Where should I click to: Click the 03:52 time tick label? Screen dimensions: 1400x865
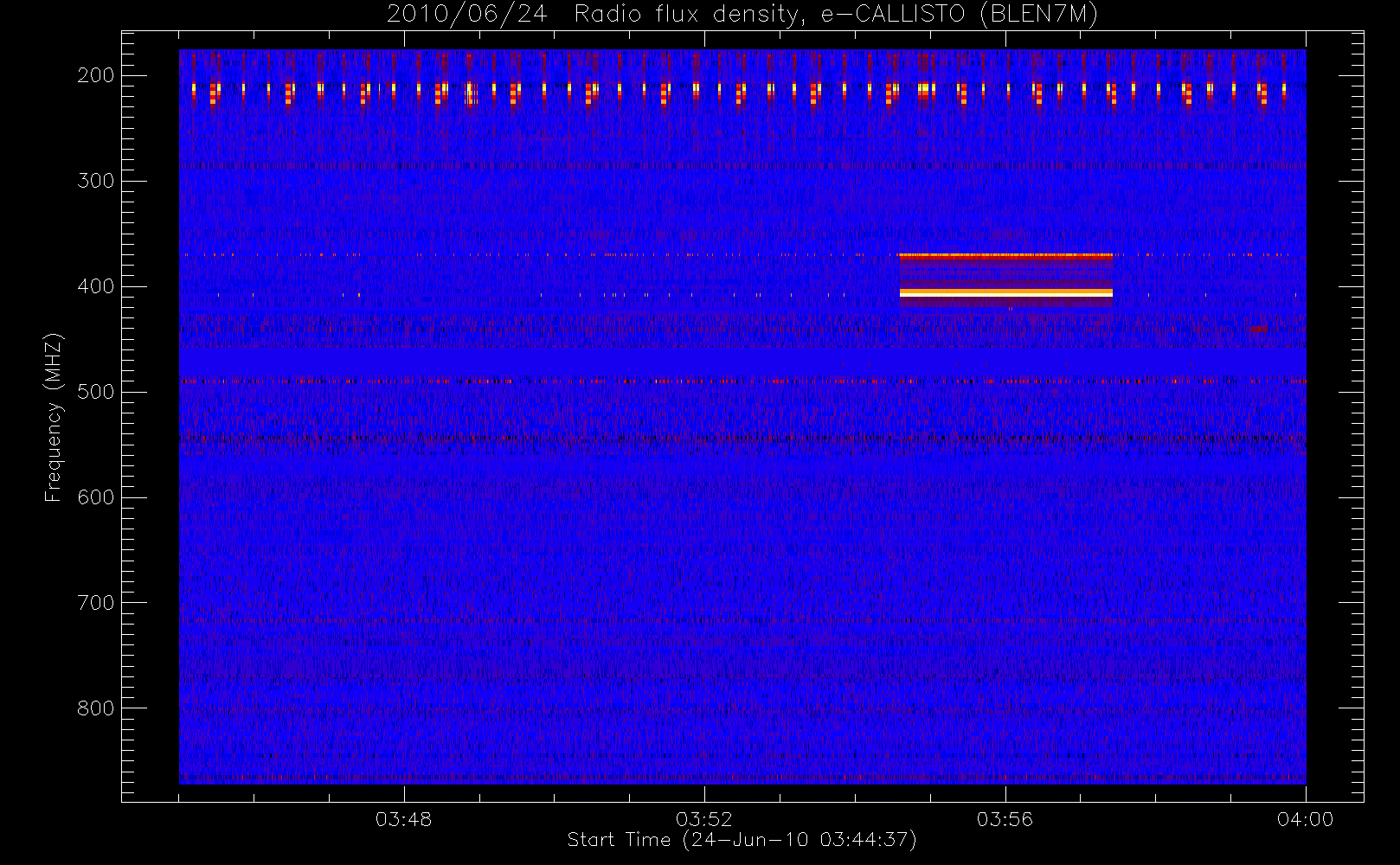(703, 819)
